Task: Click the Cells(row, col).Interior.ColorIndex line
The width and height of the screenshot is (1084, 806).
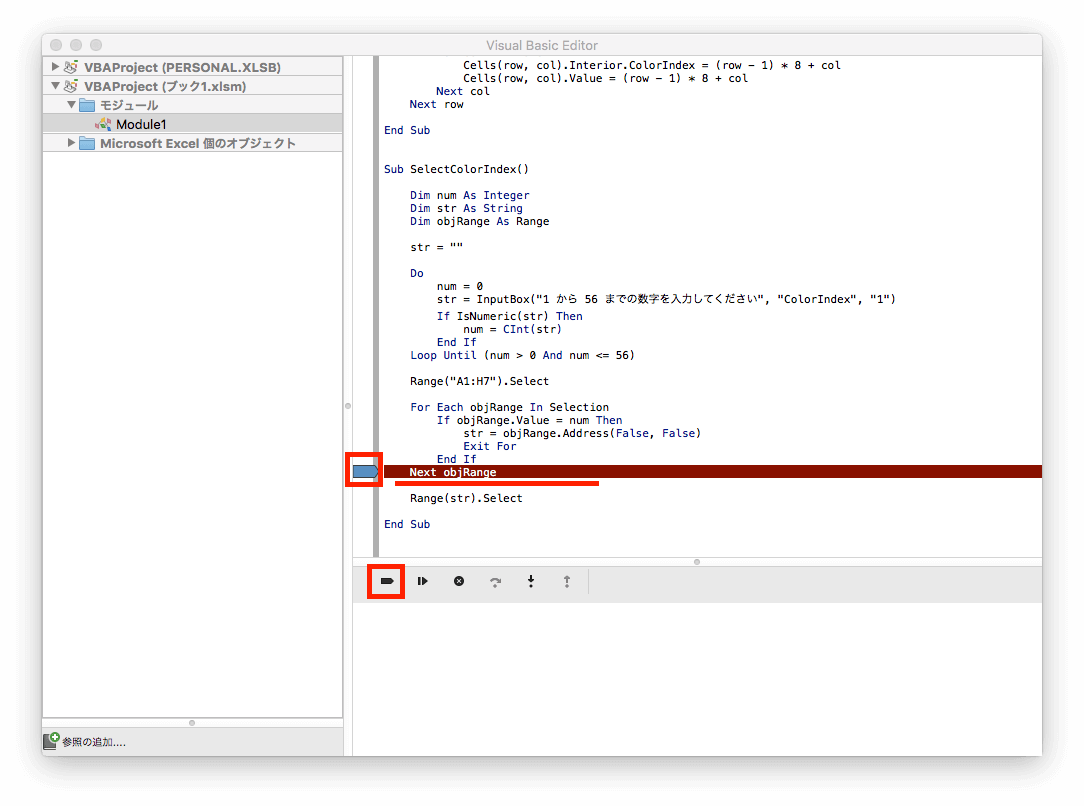Action: [652, 66]
